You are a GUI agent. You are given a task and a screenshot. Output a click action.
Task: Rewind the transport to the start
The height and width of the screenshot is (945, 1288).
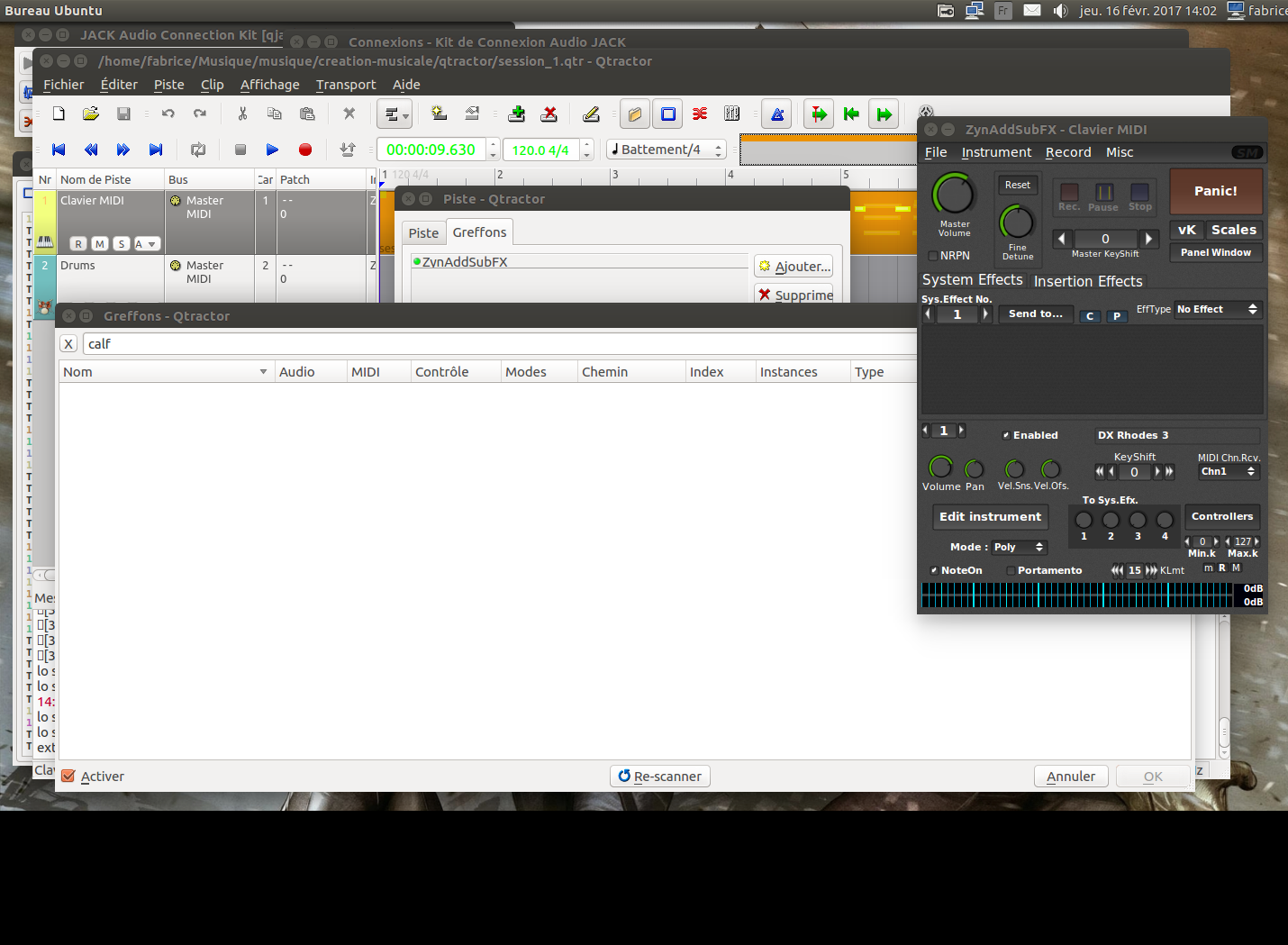coord(59,150)
